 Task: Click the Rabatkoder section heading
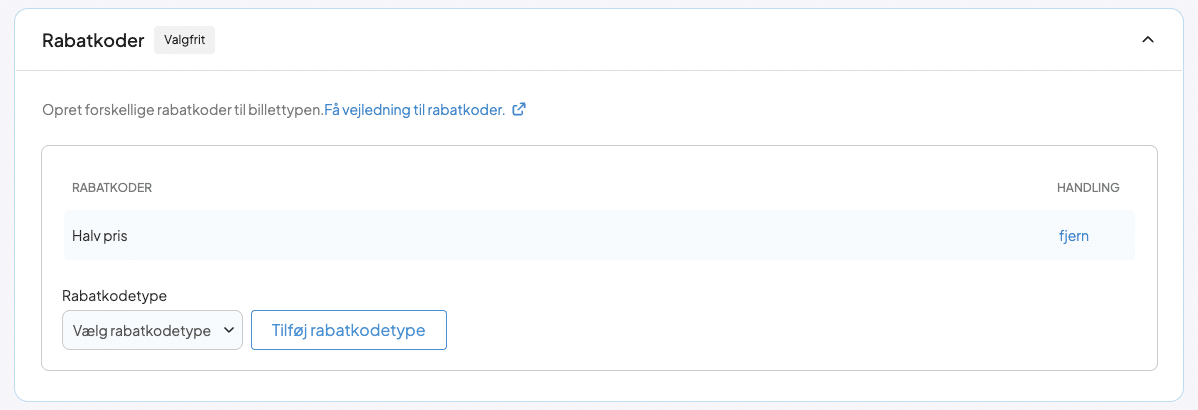tap(93, 41)
